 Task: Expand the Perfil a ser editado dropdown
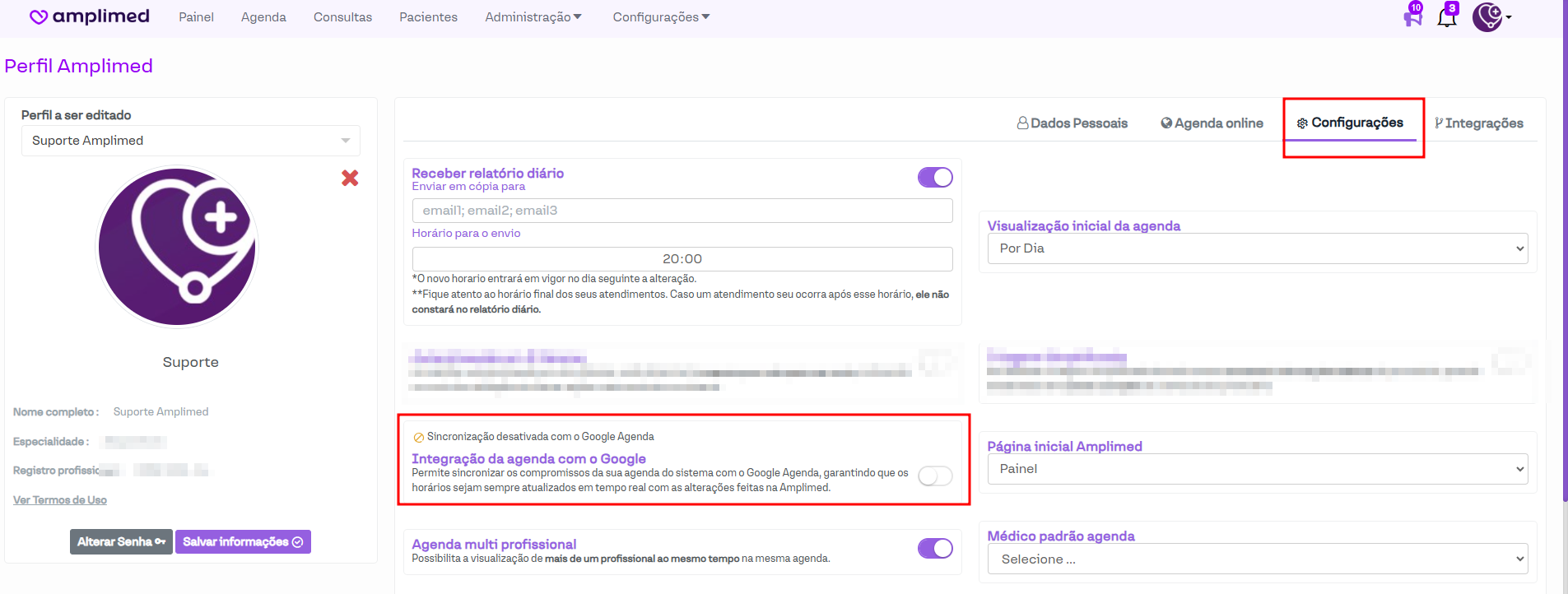[190, 141]
